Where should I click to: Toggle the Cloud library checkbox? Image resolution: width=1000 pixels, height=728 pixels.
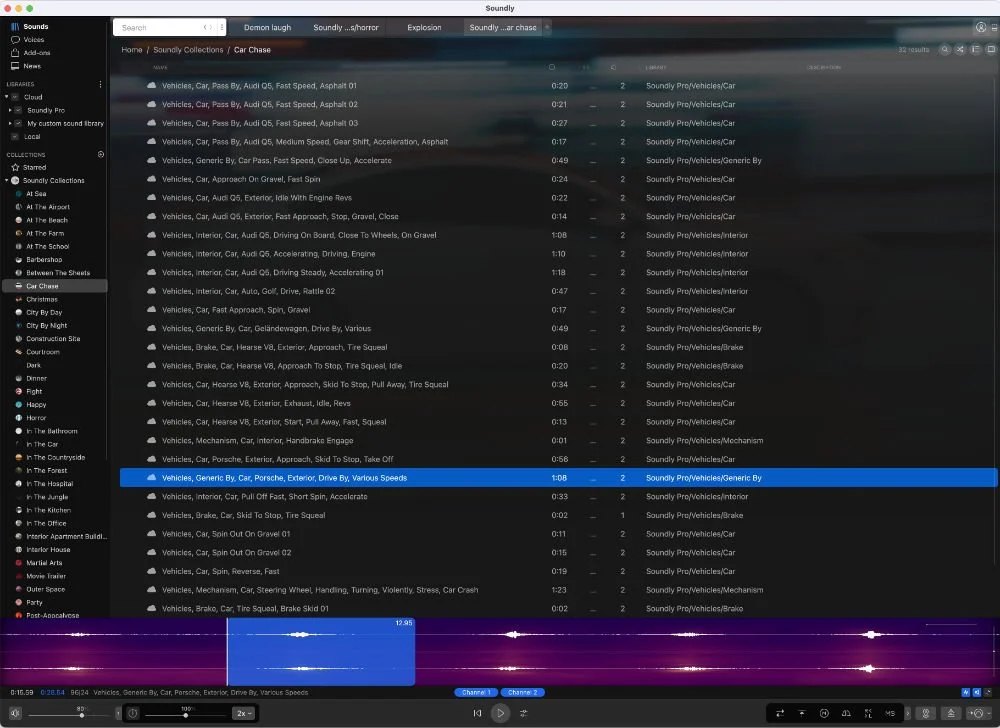(15, 97)
